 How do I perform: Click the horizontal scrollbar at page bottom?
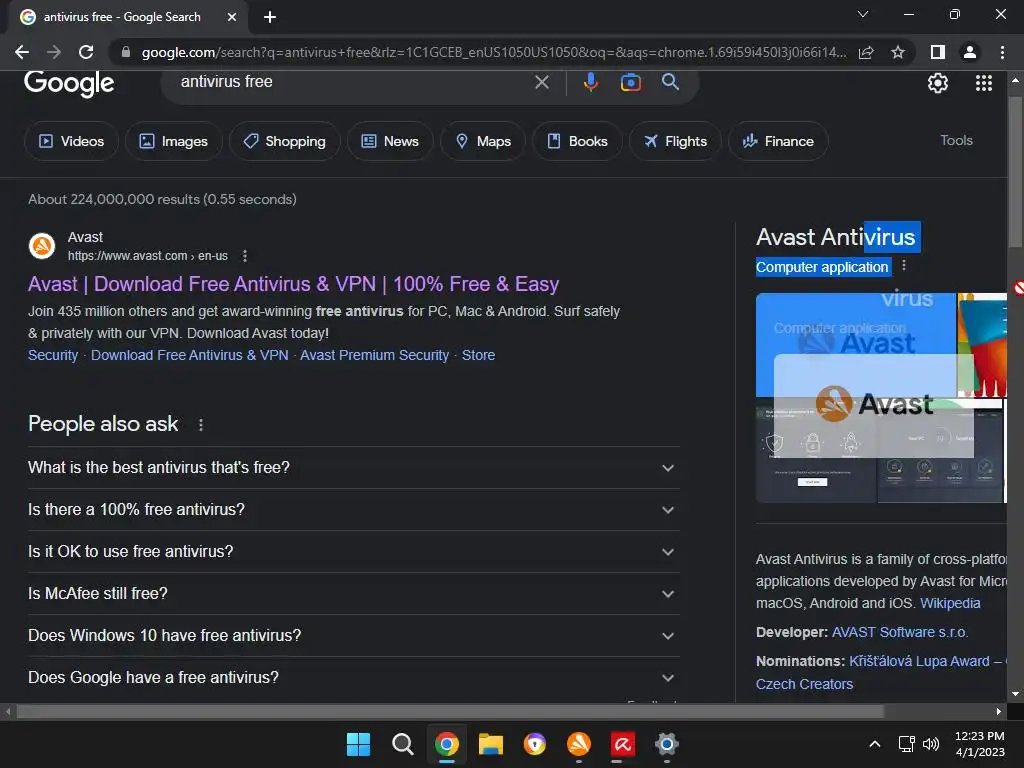click(450, 711)
